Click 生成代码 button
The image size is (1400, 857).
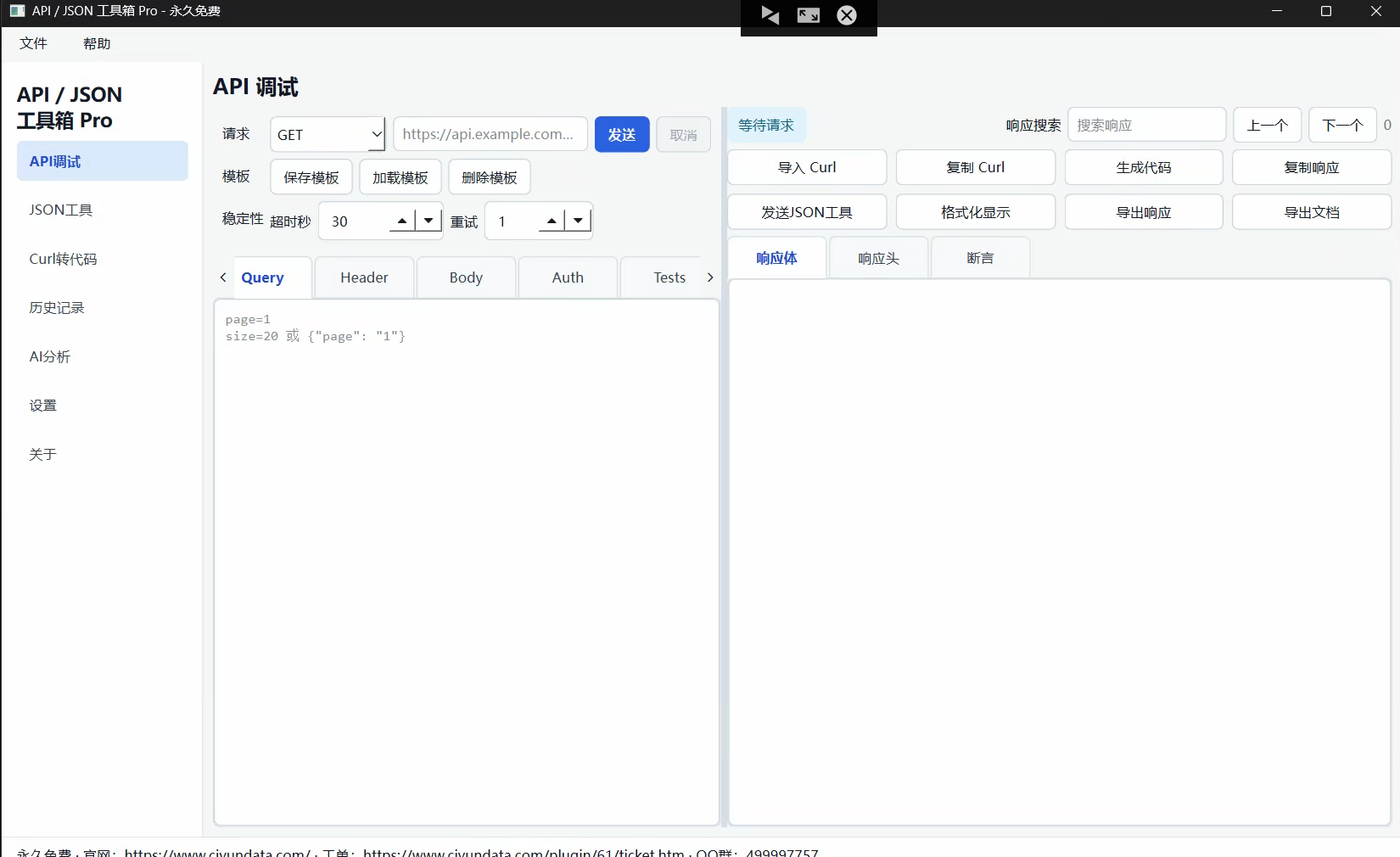click(x=1144, y=167)
